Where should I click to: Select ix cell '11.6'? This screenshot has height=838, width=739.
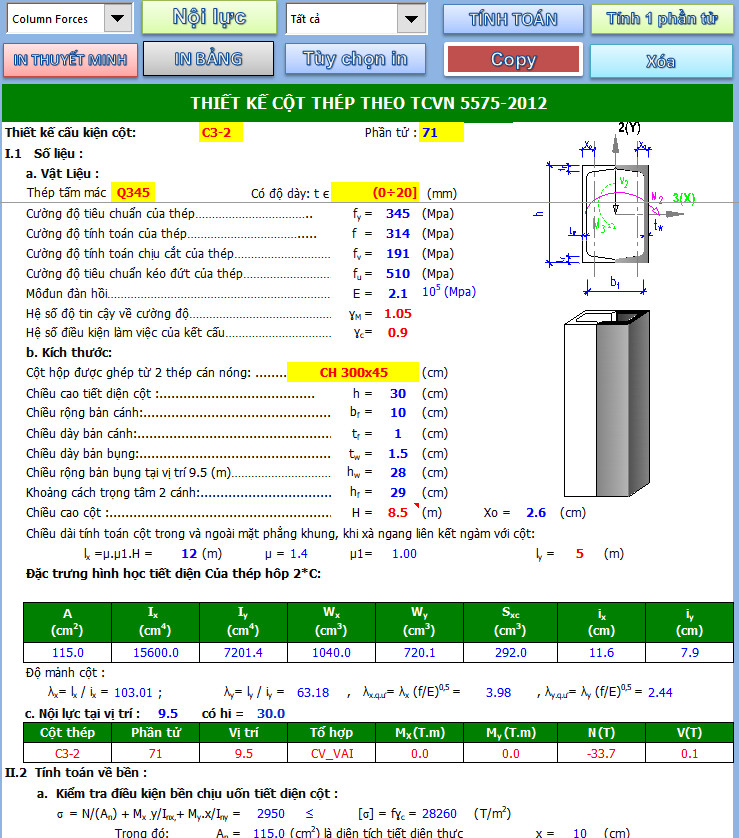[x=601, y=653]
